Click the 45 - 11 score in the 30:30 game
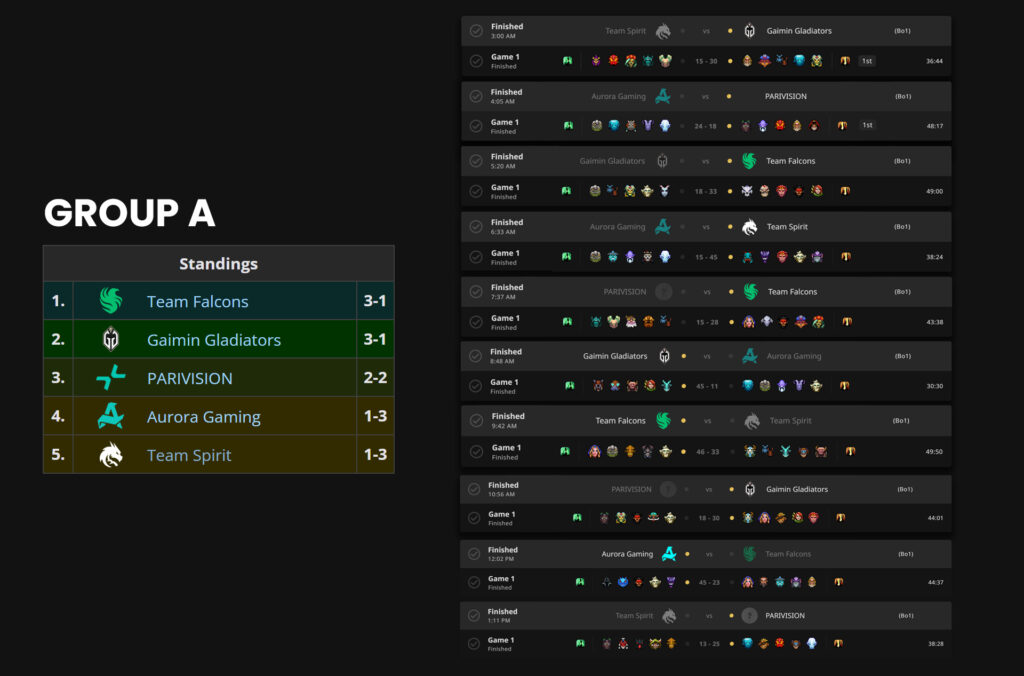The width and height of the screenshot is (1024, 676). coord(705,386)
